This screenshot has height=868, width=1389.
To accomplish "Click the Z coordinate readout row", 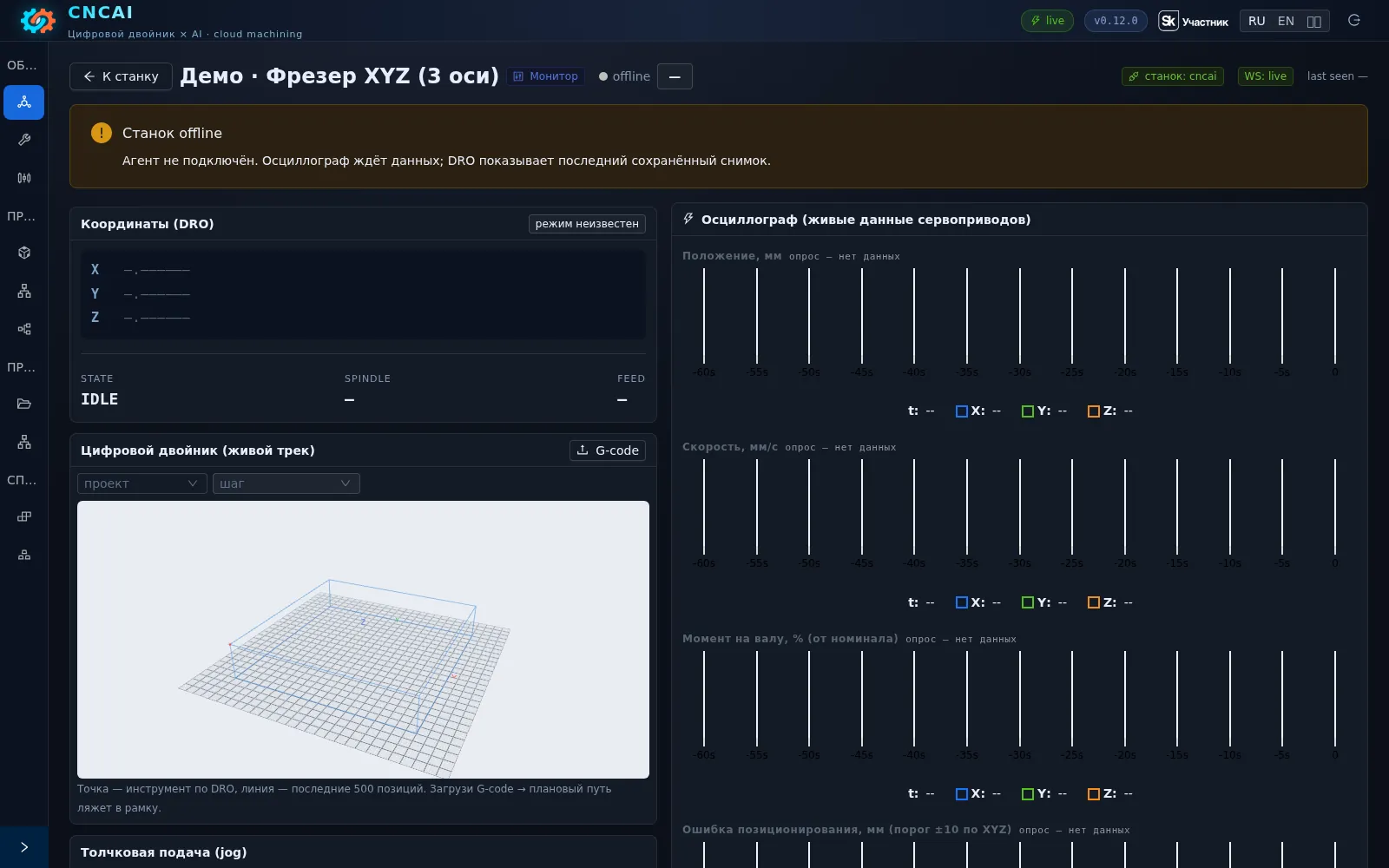I will tap(363, 318).
